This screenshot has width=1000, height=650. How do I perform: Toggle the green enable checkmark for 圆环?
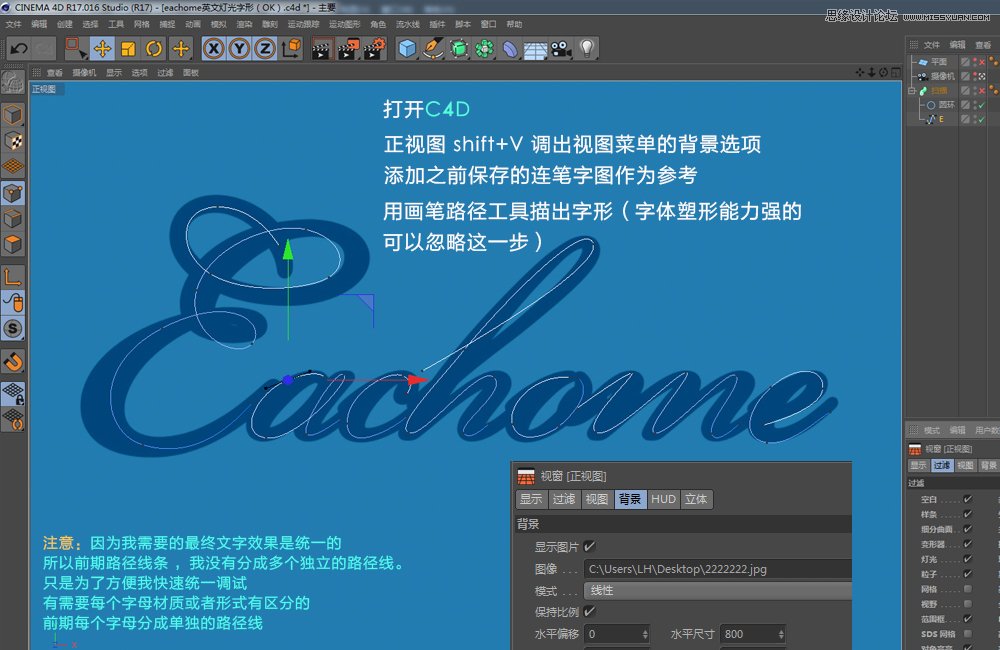pos(982,105)
